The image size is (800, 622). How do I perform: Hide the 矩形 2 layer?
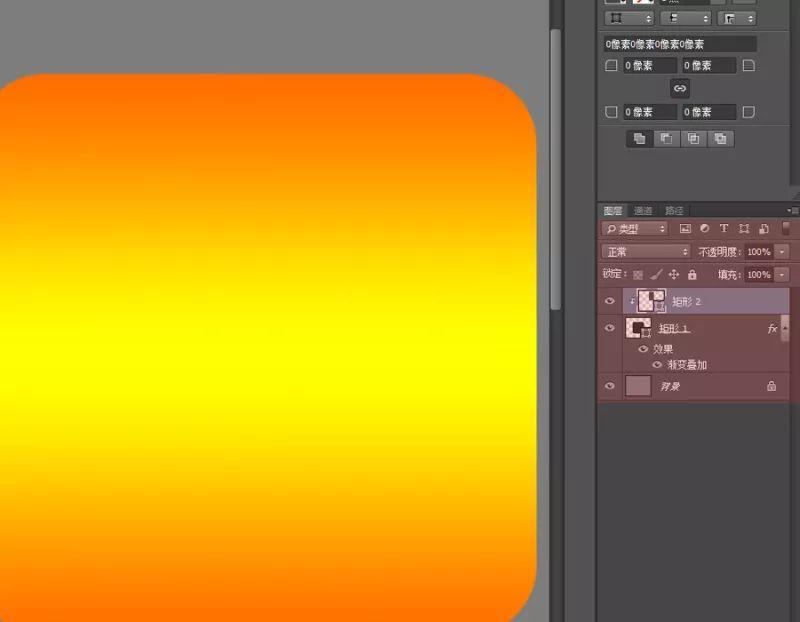click(610, 301)
